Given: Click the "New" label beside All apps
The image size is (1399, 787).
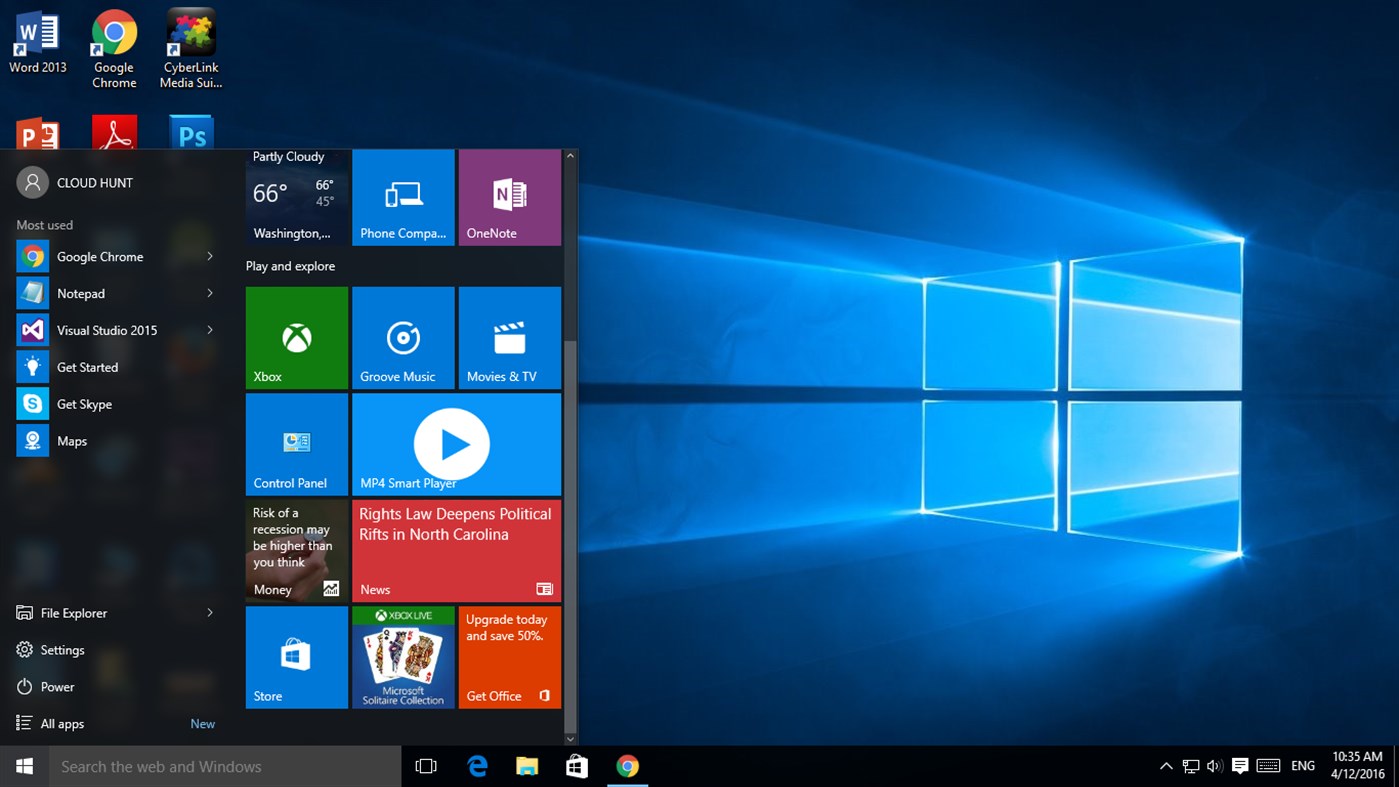Looking at the screenshot, I should [202, 724].
